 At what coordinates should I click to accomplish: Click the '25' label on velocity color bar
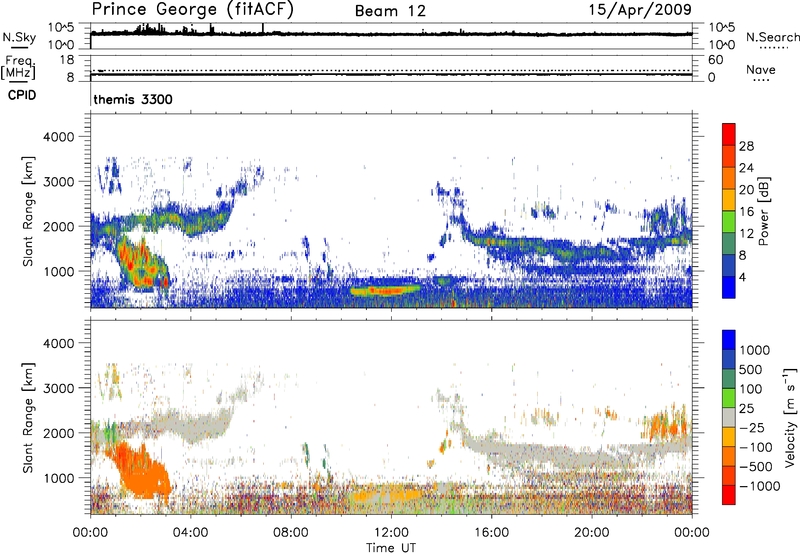[x=746, y=408]
